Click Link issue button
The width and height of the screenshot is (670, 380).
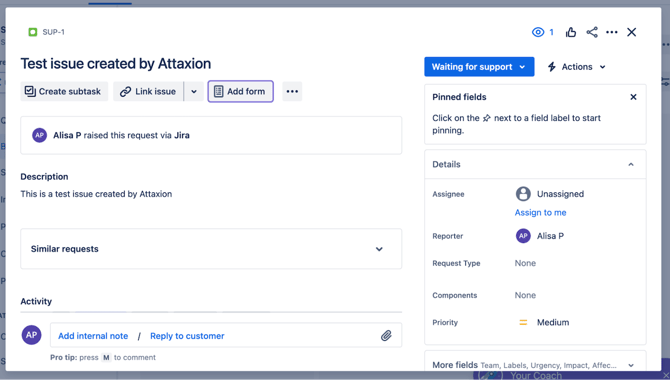tap(148, 91)
